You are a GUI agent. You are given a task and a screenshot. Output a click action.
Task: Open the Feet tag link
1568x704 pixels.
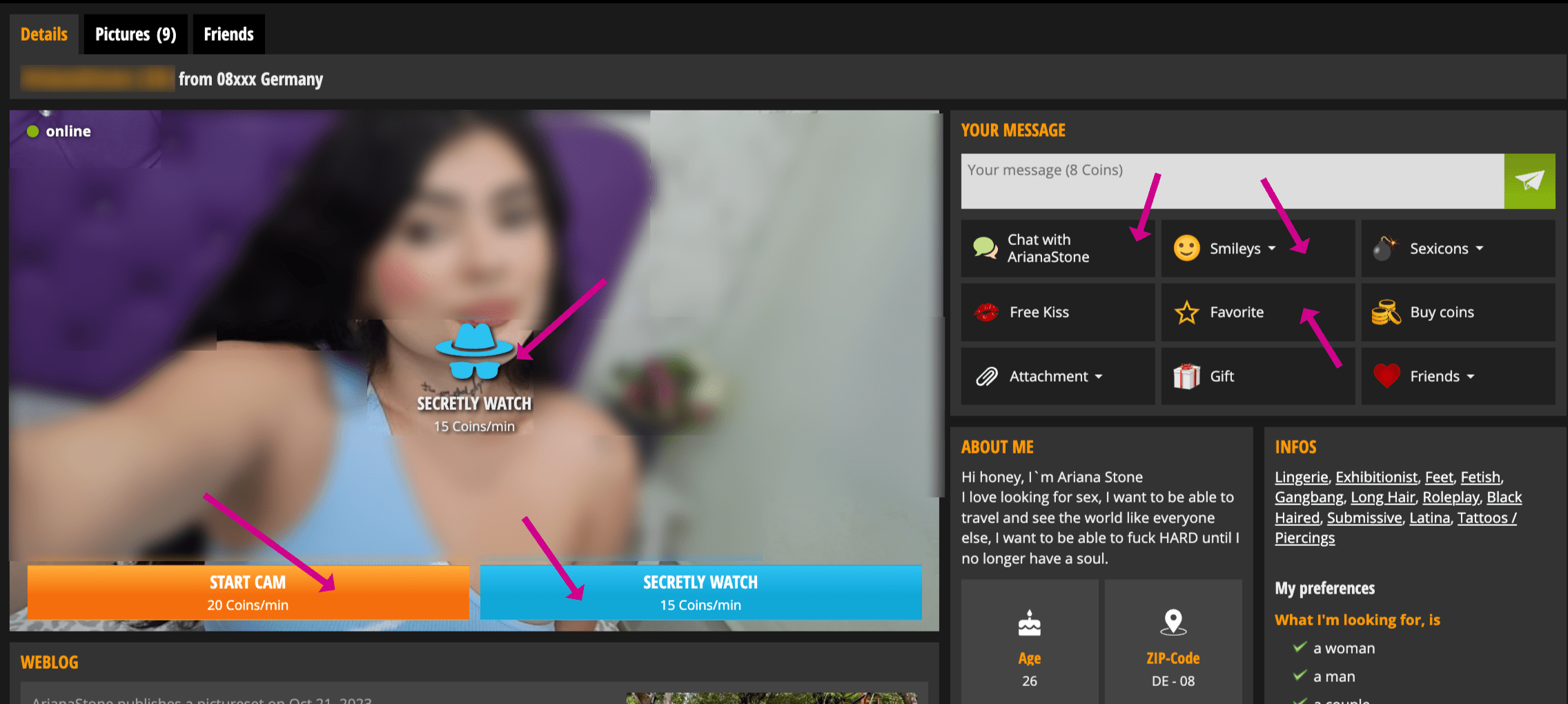pos(1439,477)
